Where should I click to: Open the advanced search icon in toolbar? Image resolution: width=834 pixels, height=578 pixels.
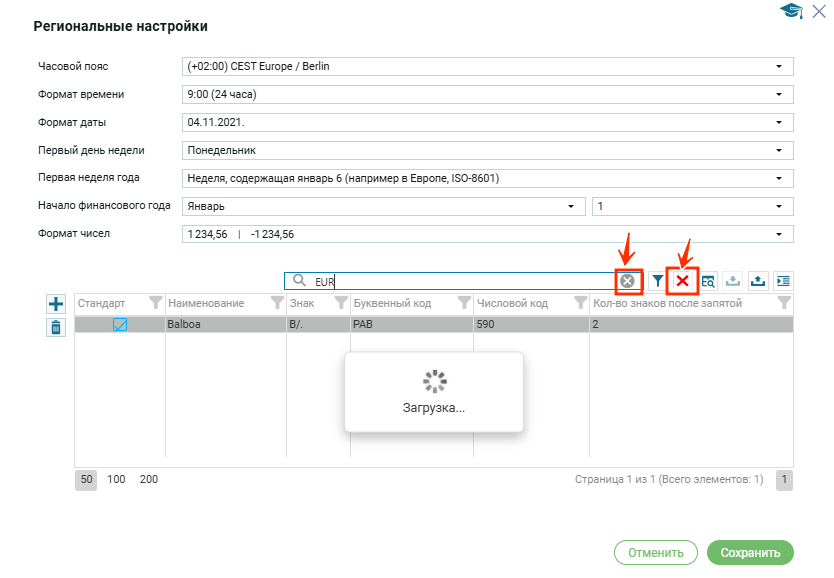pos(708,281)
